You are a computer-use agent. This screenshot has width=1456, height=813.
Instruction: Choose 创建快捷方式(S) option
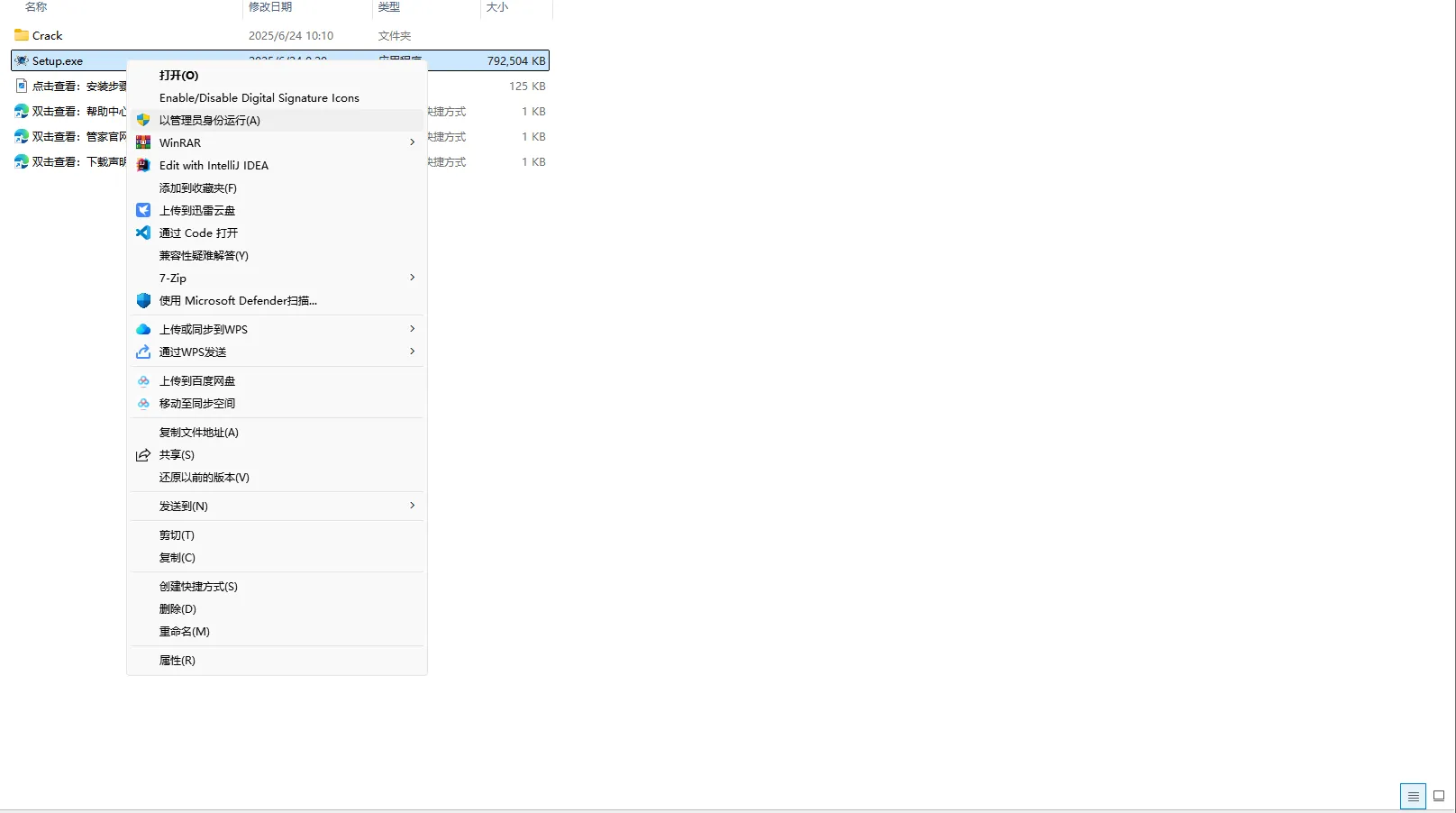277,586
